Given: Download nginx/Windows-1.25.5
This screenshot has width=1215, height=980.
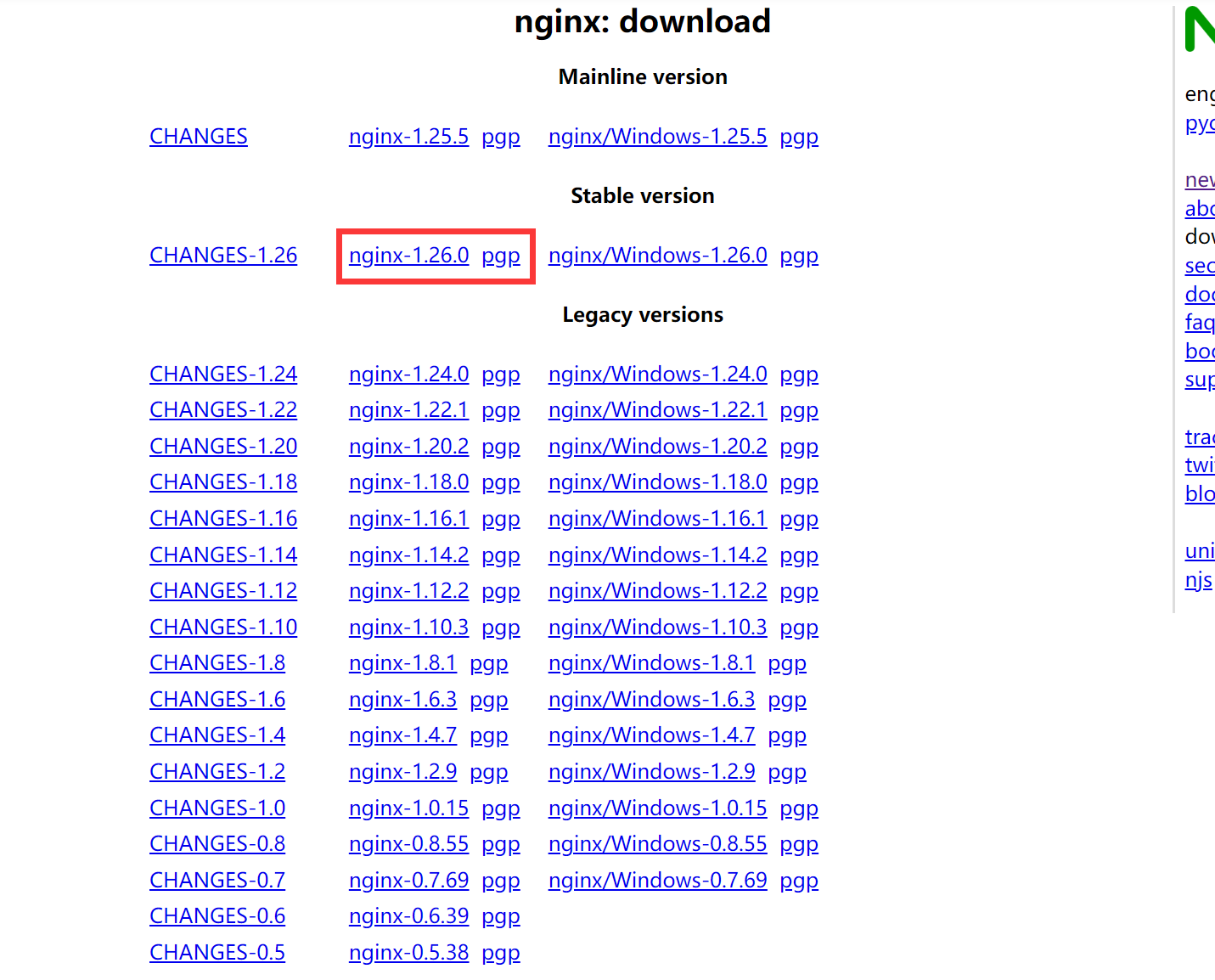Looking at the screenshot, I should click(657, 137).
